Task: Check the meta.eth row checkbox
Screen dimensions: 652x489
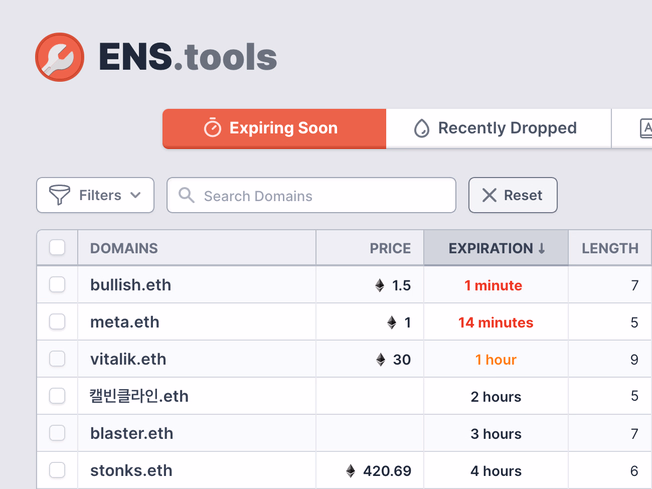Action: tap(57, 322)
